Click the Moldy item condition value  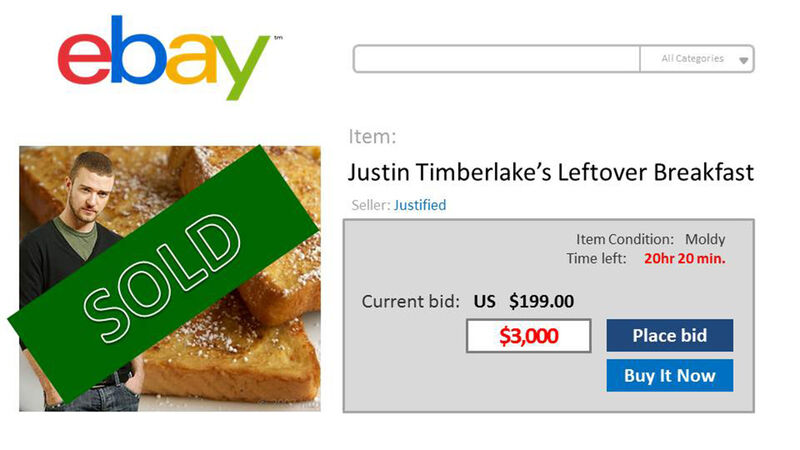click(x=705, y=240)
